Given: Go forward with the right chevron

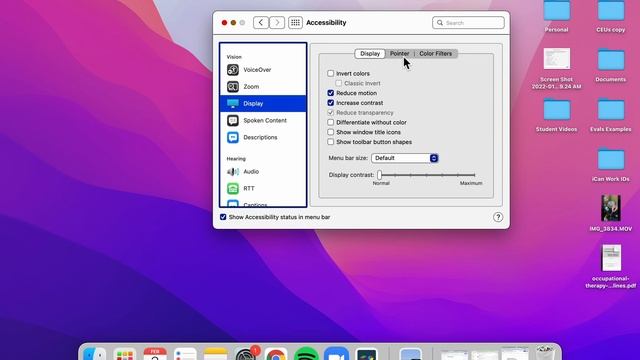Looking at the screenshot, I should (277, 22).
